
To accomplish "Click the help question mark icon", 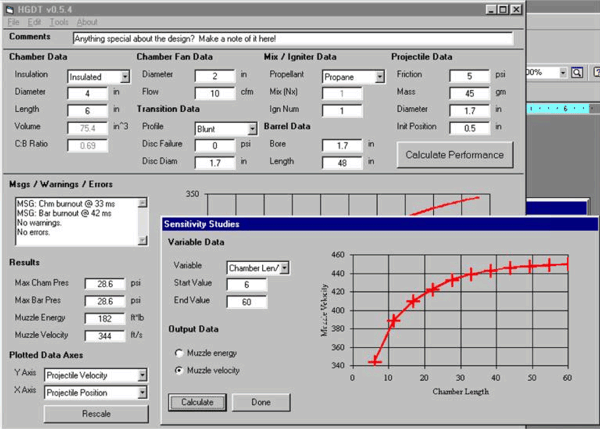I will coord(593,73).
